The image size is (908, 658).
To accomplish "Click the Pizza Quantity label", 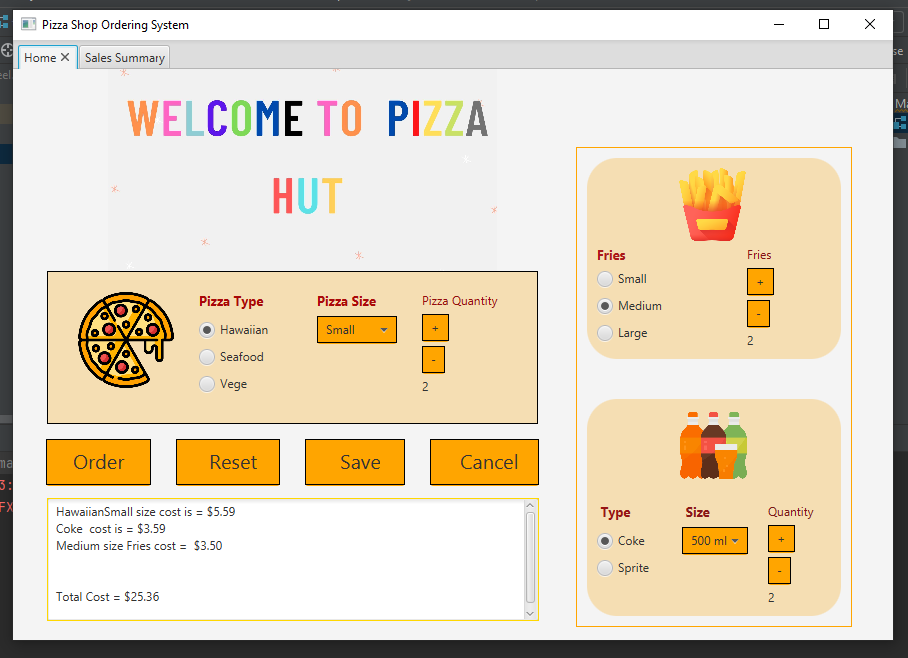I will [459, 301].
